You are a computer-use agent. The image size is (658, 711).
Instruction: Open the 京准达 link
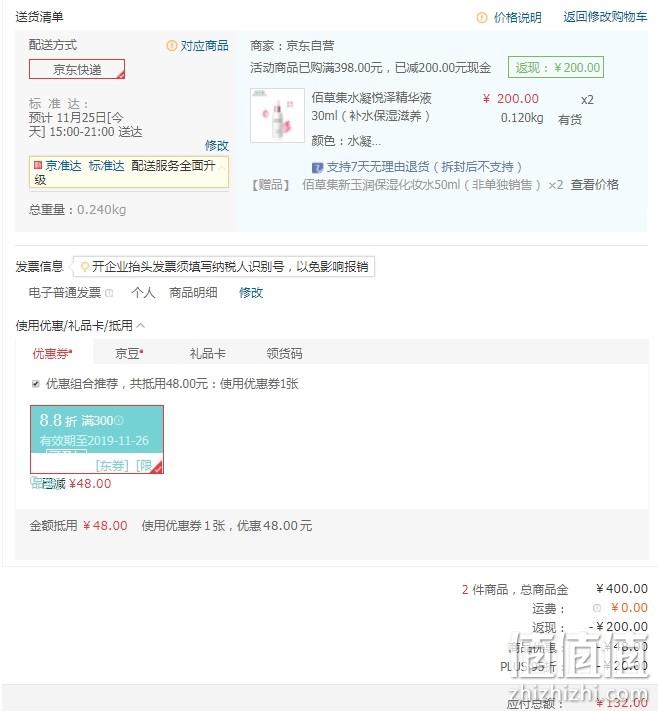click(x=63, y=166)
